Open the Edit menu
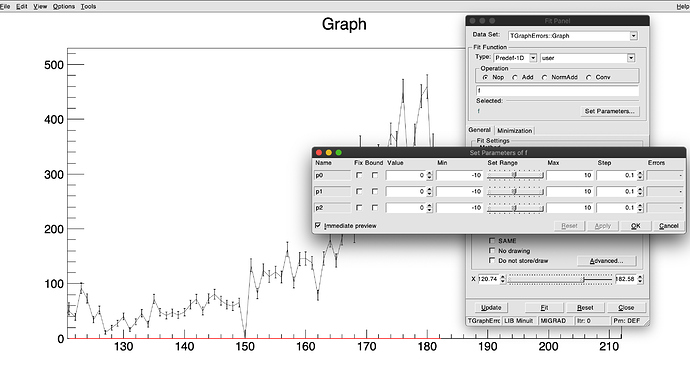Viewport: 690px width, 372px height. click(x=22, y=6)
